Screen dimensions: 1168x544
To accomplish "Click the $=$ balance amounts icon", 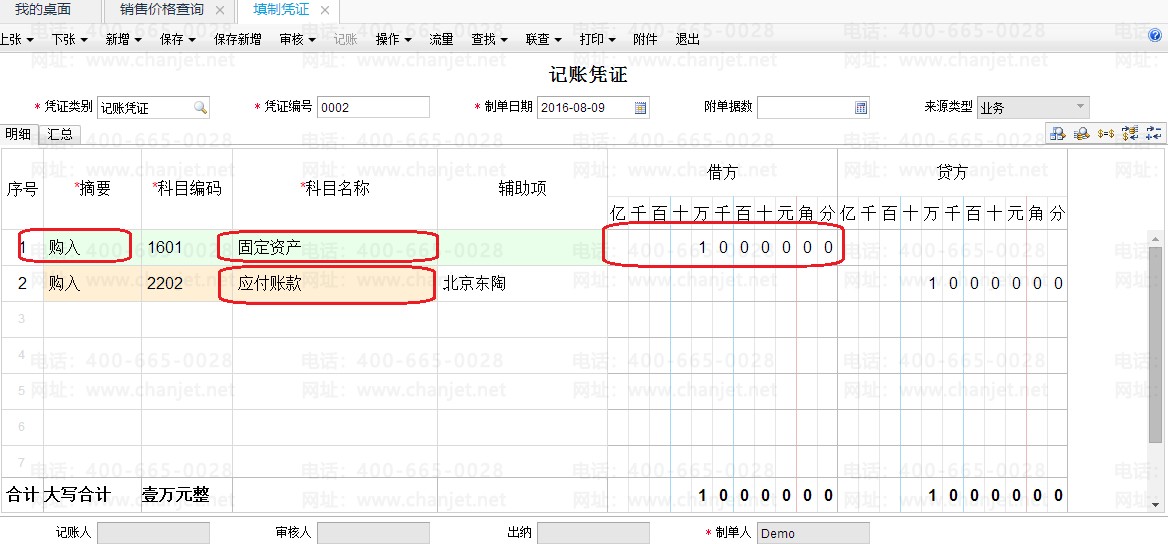I will [x=1106, y=133].
